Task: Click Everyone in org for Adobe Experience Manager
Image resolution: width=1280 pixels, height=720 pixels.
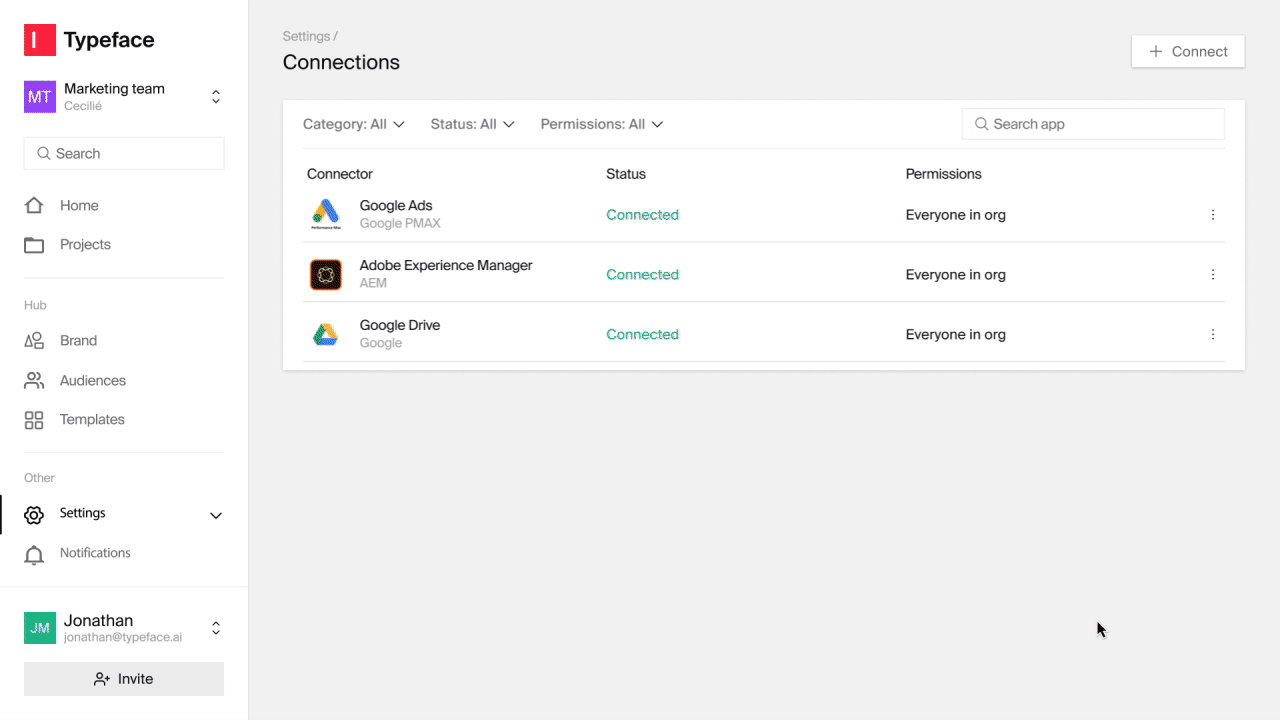Action: click(x=956, y=275)
